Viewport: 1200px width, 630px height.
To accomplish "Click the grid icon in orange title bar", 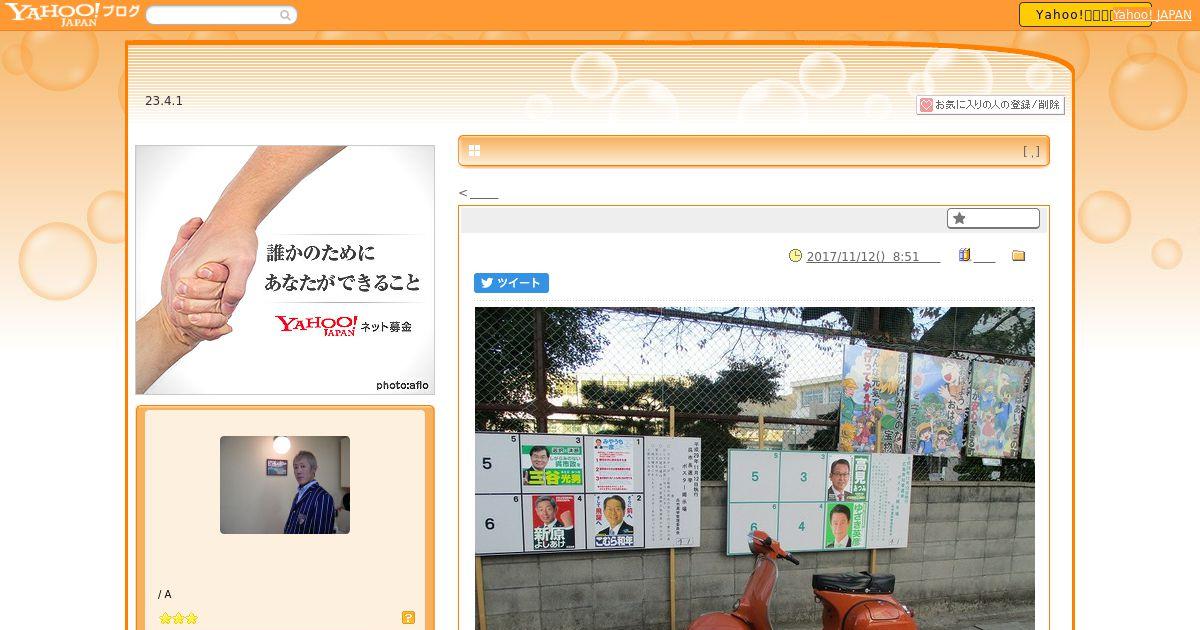I will tap(474, 151).
